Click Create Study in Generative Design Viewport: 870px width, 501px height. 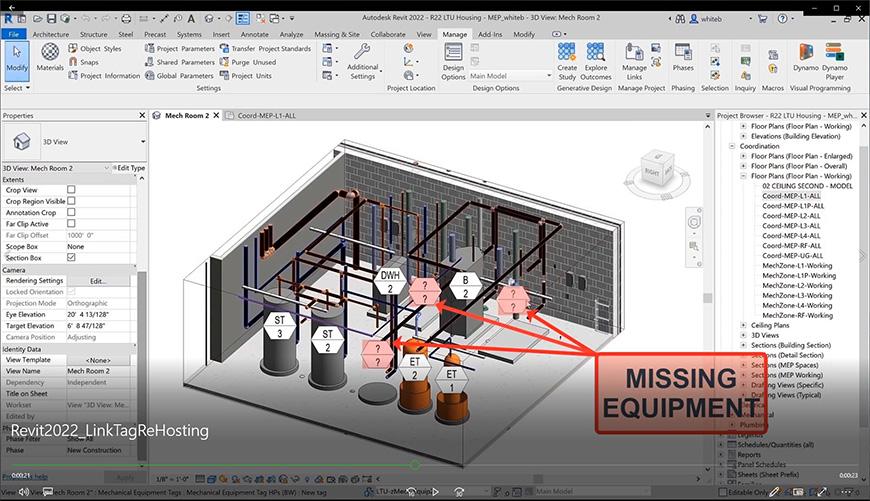567,62
